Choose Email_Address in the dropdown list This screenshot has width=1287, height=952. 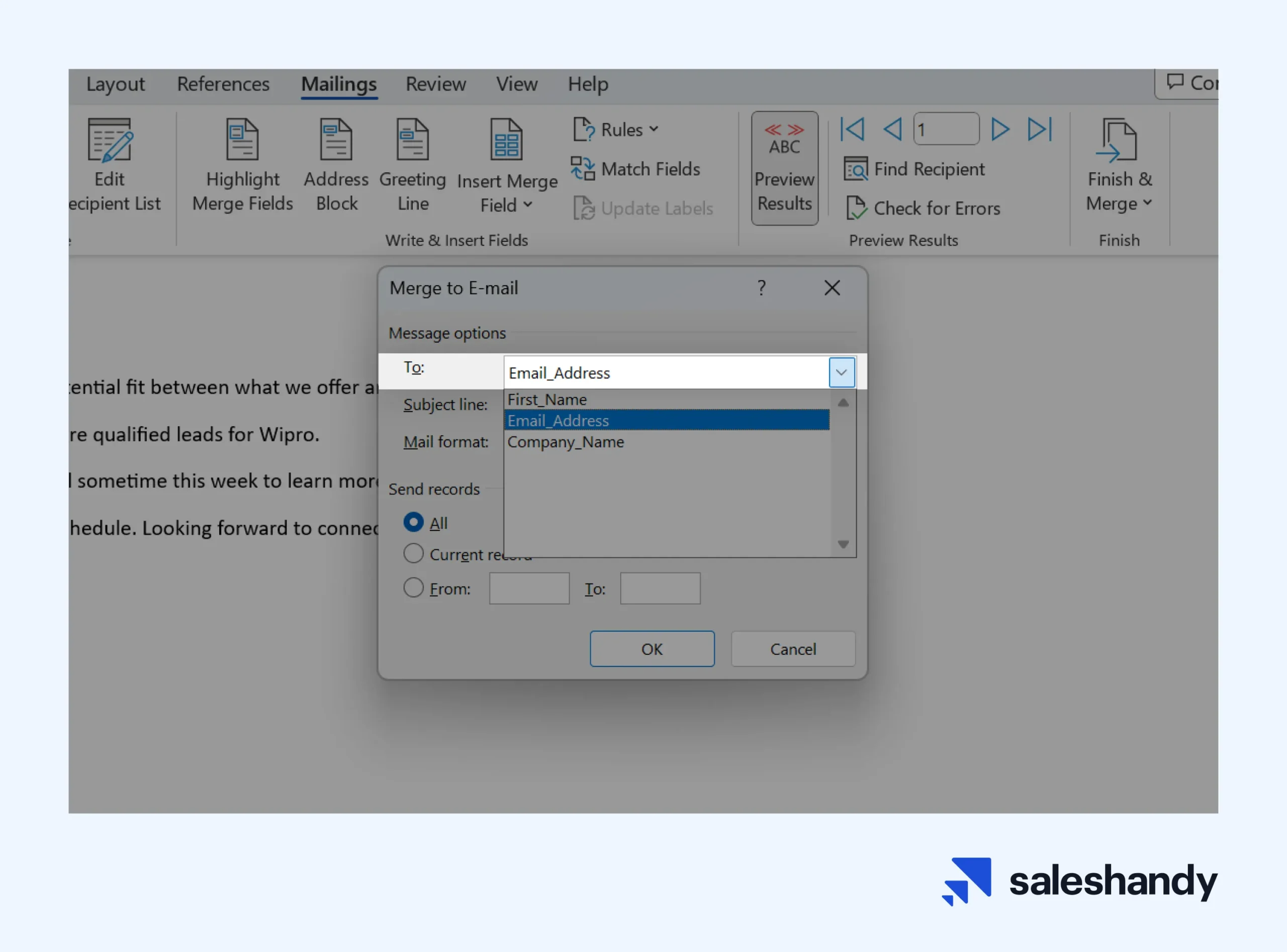click(x=667, y=420)
